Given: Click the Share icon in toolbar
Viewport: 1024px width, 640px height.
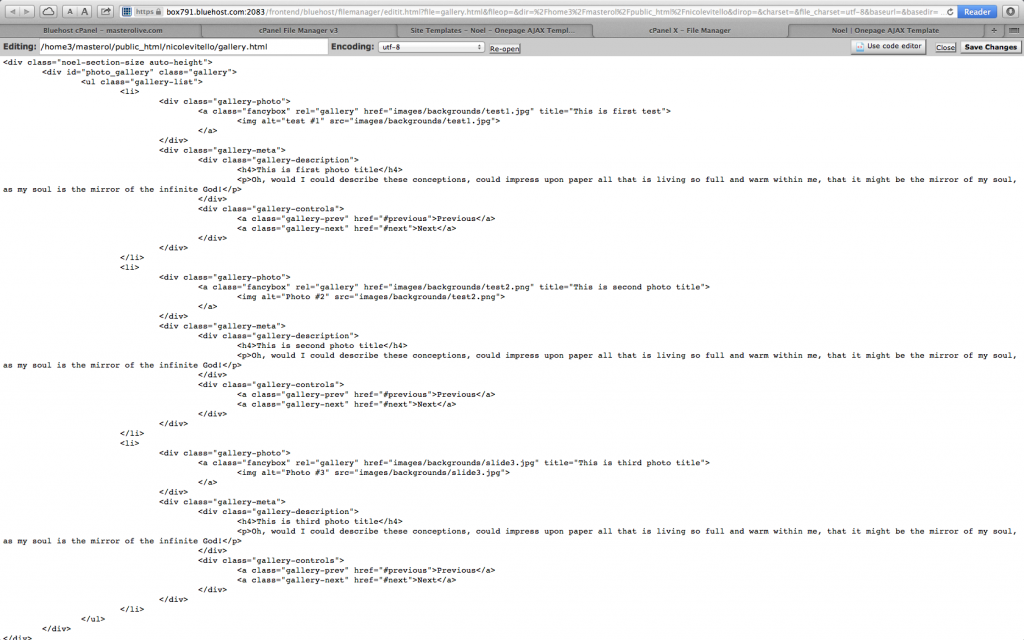Looking at the screenshot, I should (x=106, y=12).
